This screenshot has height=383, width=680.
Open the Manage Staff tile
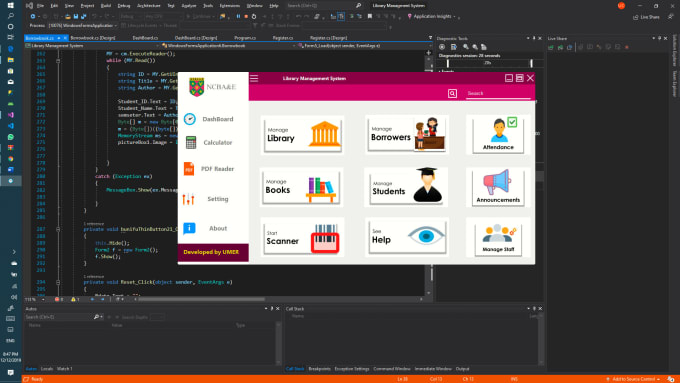pyautogui.click(x=498, y=238)
